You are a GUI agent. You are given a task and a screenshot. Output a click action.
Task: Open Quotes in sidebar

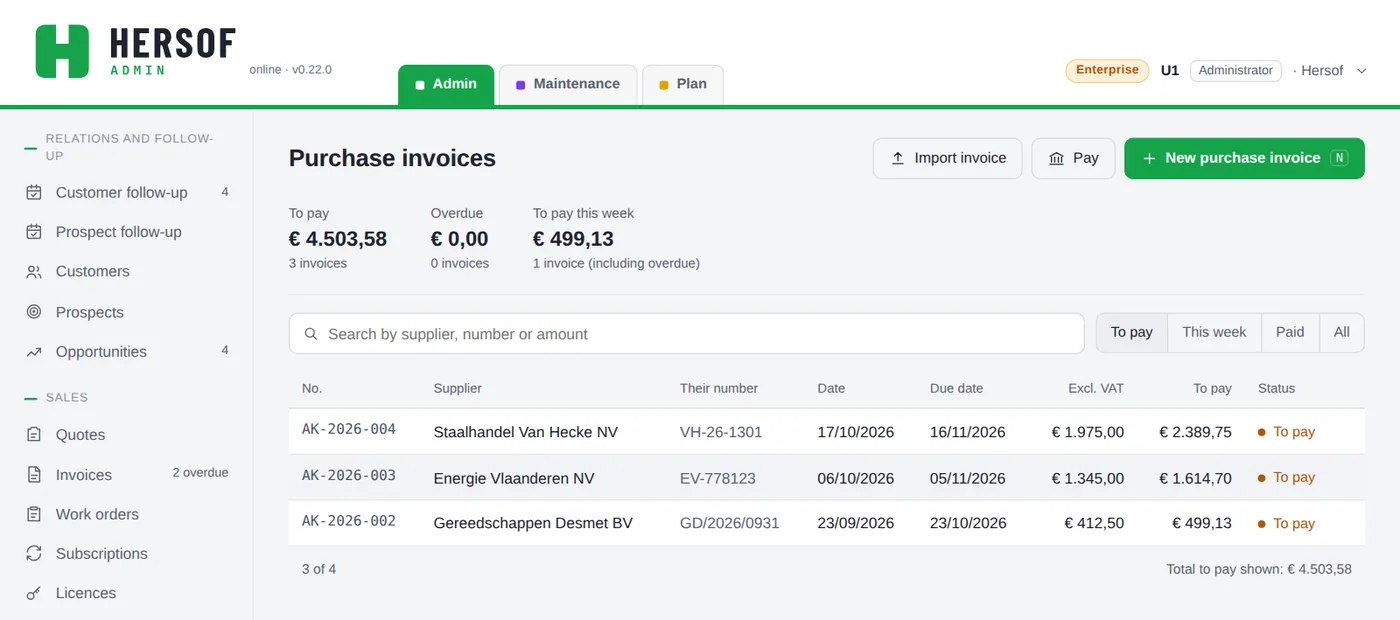click(127, 435)
